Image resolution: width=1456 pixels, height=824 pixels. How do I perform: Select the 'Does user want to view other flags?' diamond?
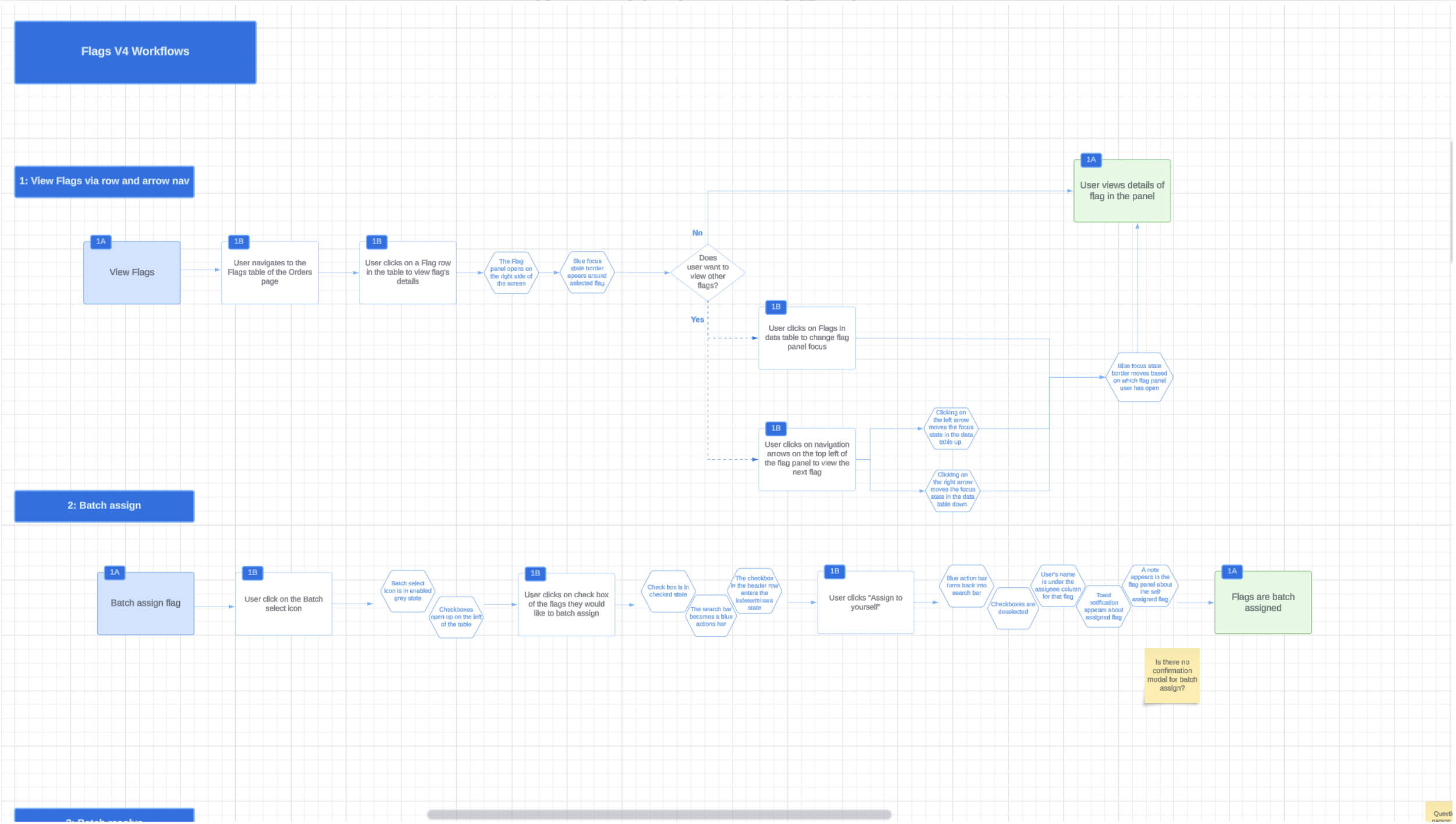708,272
